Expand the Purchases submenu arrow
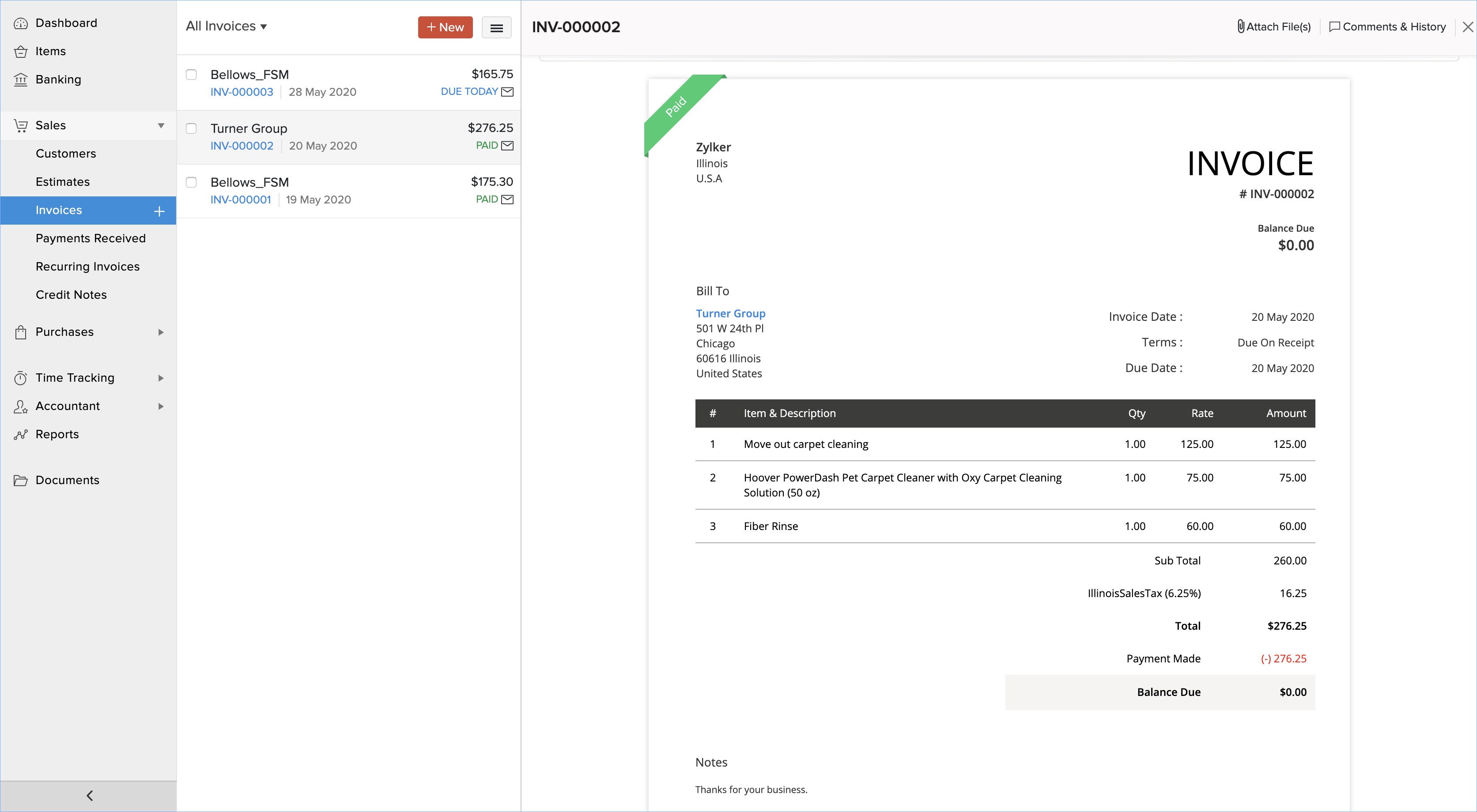 (161, 332)
